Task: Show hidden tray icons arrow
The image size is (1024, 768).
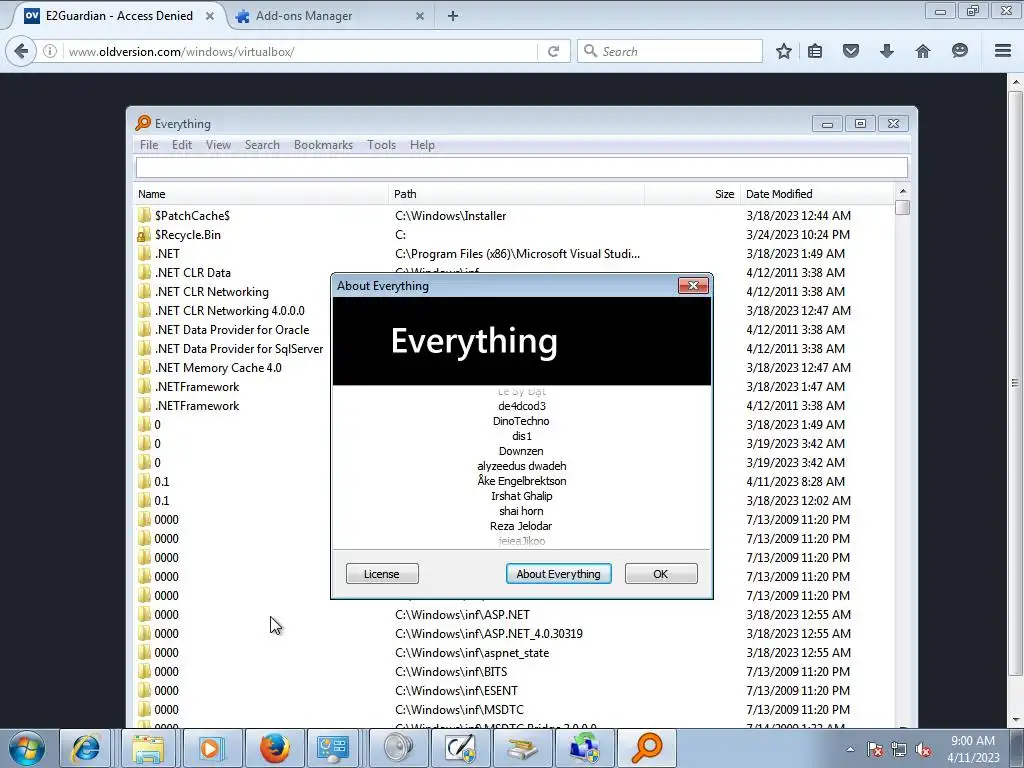Action: (x=850, y=749)
